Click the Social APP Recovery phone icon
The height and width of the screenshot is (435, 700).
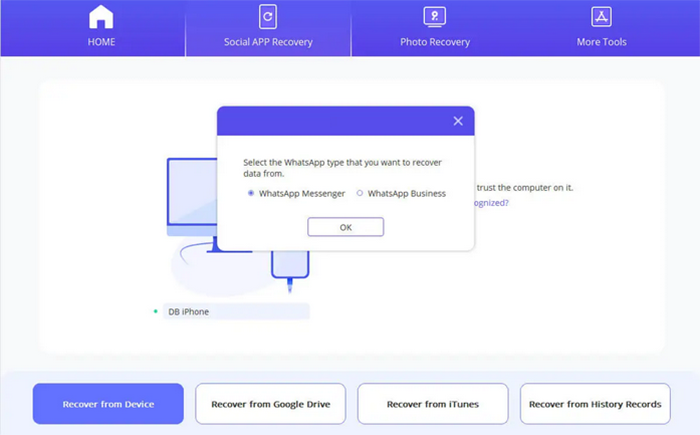(x=268, y=17)
